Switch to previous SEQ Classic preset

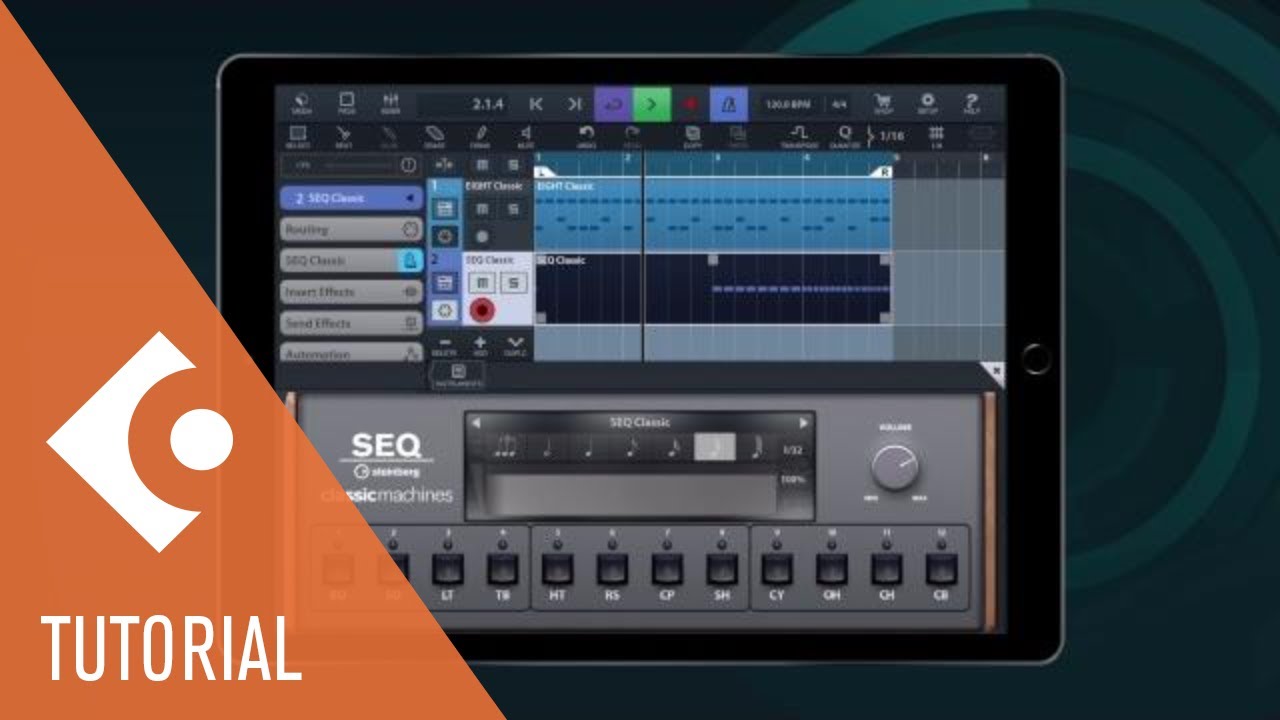click(x=477, y=422)
